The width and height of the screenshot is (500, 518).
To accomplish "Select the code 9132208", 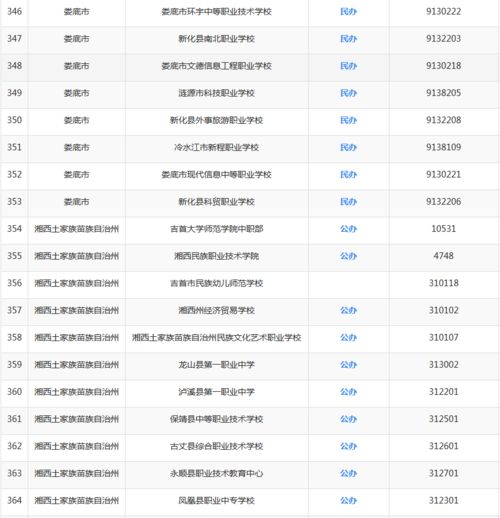I will click(443, 120).
